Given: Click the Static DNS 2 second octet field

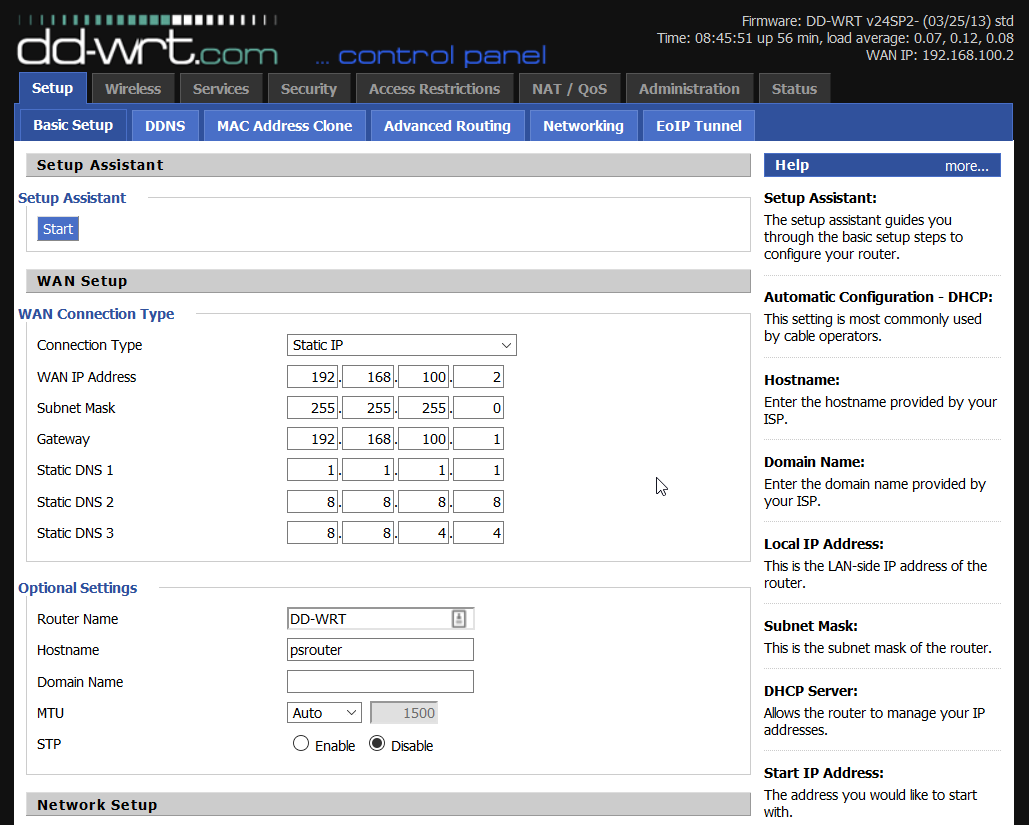Looking at the screenshot, I should [x=368, y=501].
